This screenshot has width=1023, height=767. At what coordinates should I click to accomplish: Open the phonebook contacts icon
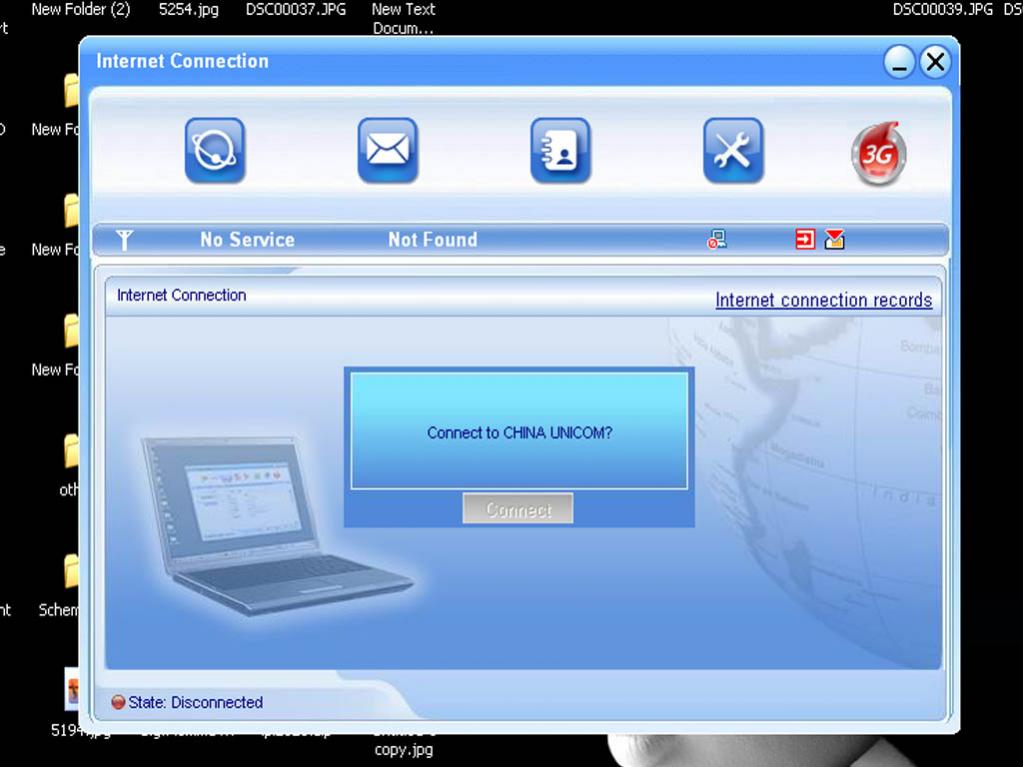560,150
